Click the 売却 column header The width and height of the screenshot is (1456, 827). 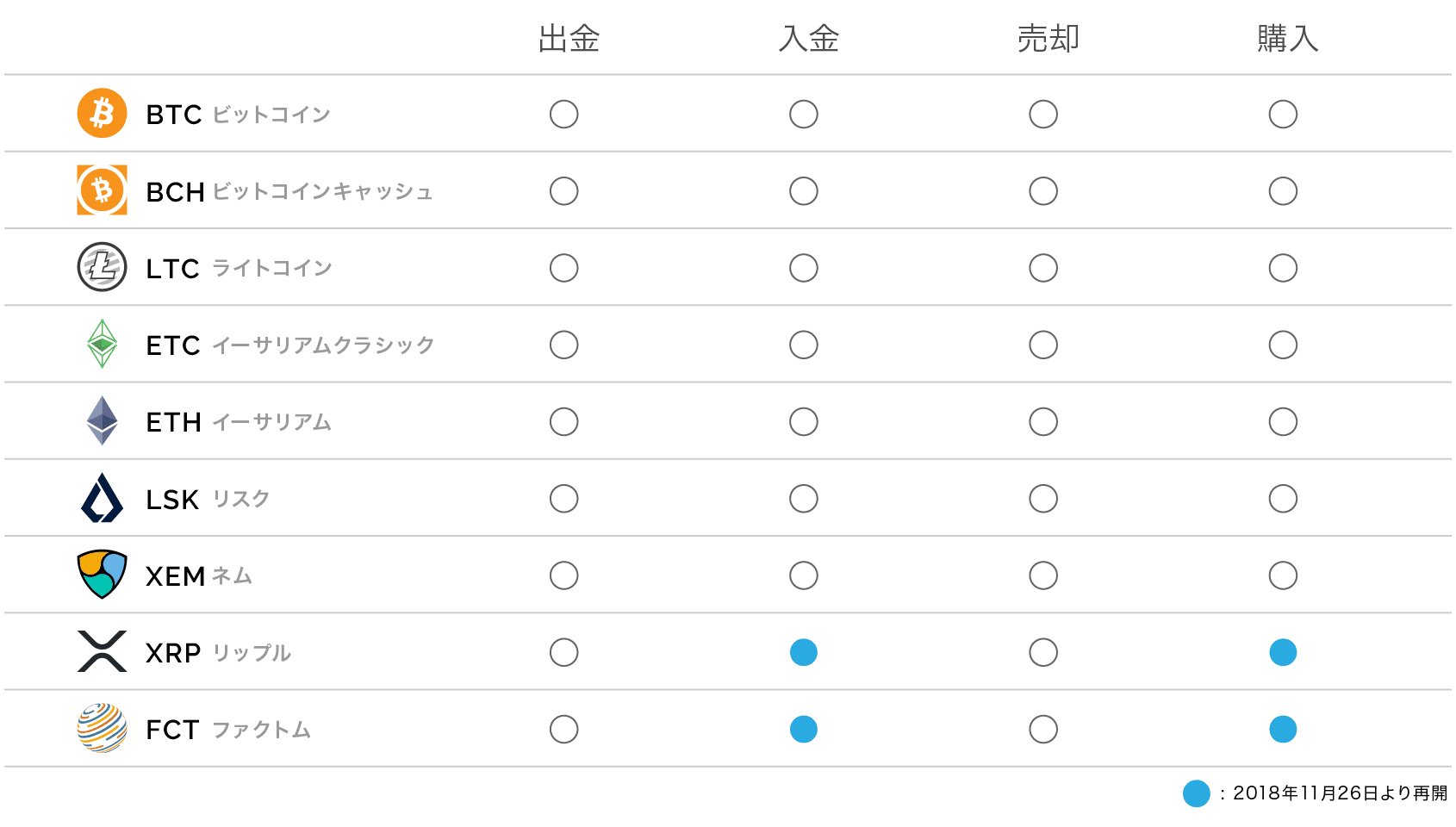[1048, 39]
